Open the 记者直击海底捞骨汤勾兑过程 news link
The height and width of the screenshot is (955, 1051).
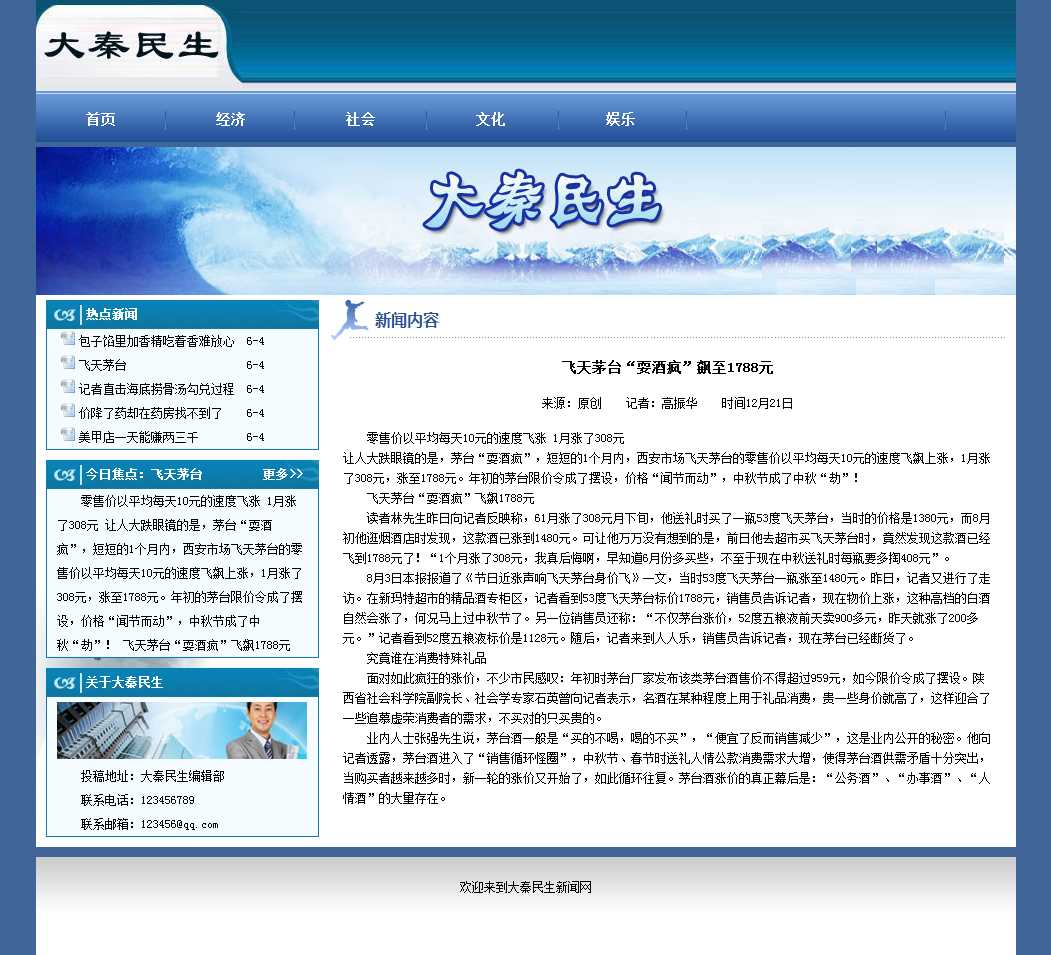tap(156, 389)
